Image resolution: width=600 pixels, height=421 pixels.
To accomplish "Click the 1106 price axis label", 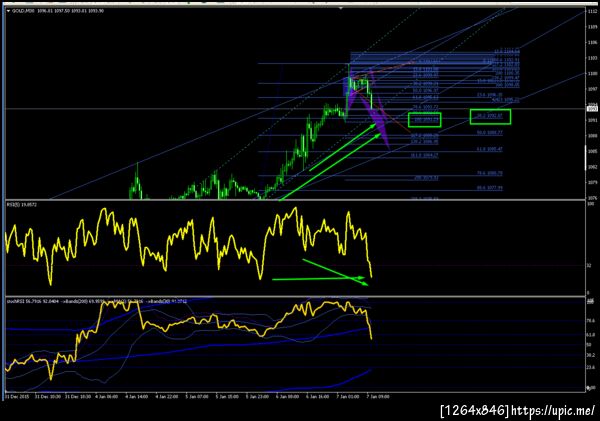I will (592, 42).
